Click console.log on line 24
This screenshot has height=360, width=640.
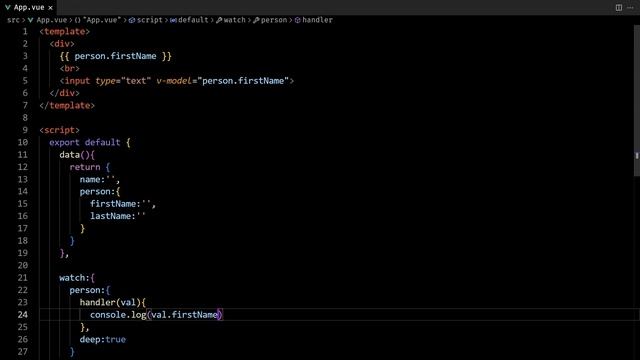click(x=118, y=315)
